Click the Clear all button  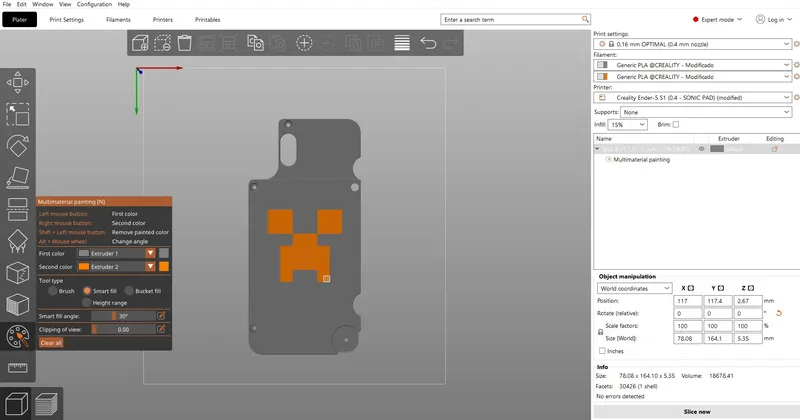[51, 342]
